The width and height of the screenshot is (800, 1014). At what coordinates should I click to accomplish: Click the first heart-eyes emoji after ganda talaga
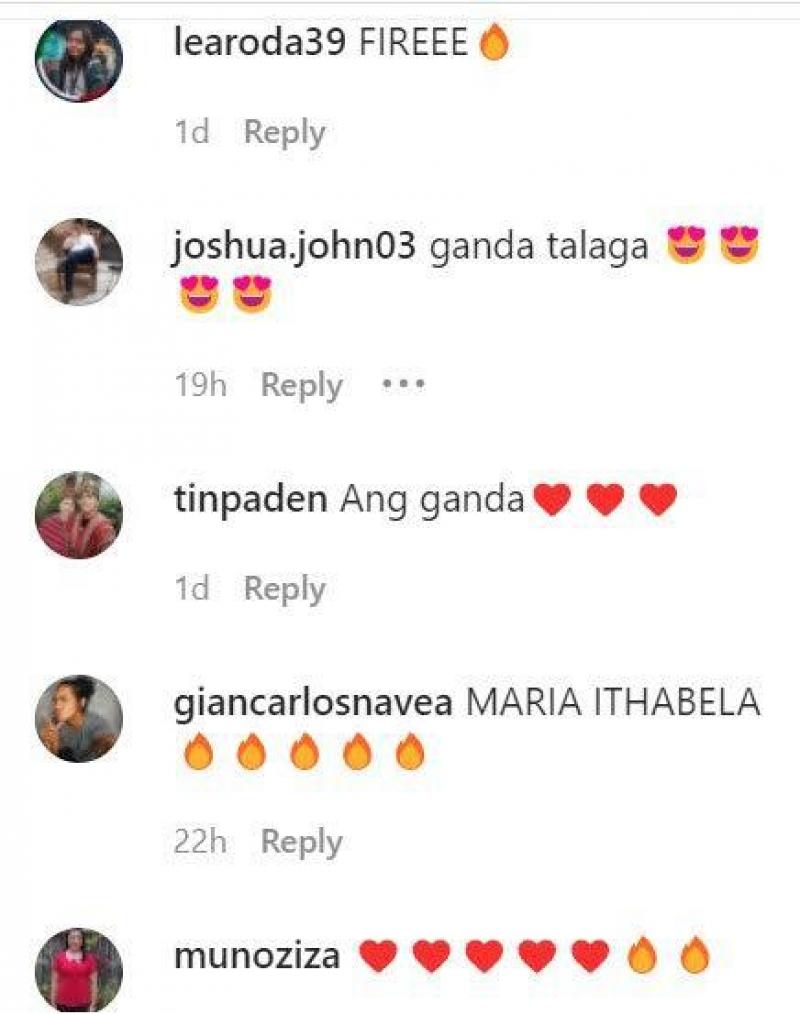pos(686,245)
